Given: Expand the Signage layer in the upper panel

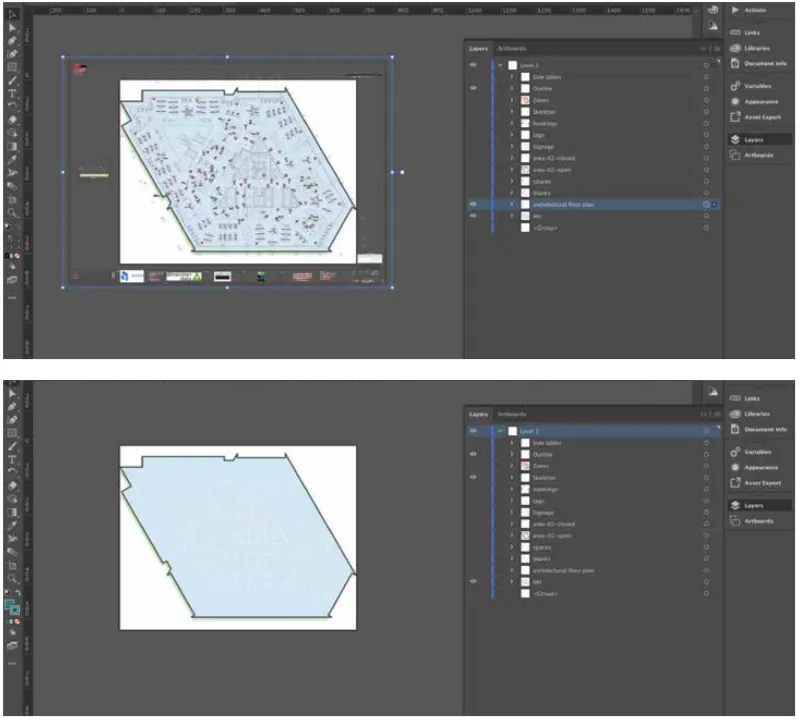Looking at the screenshot, I should click(x=512, y=145).
